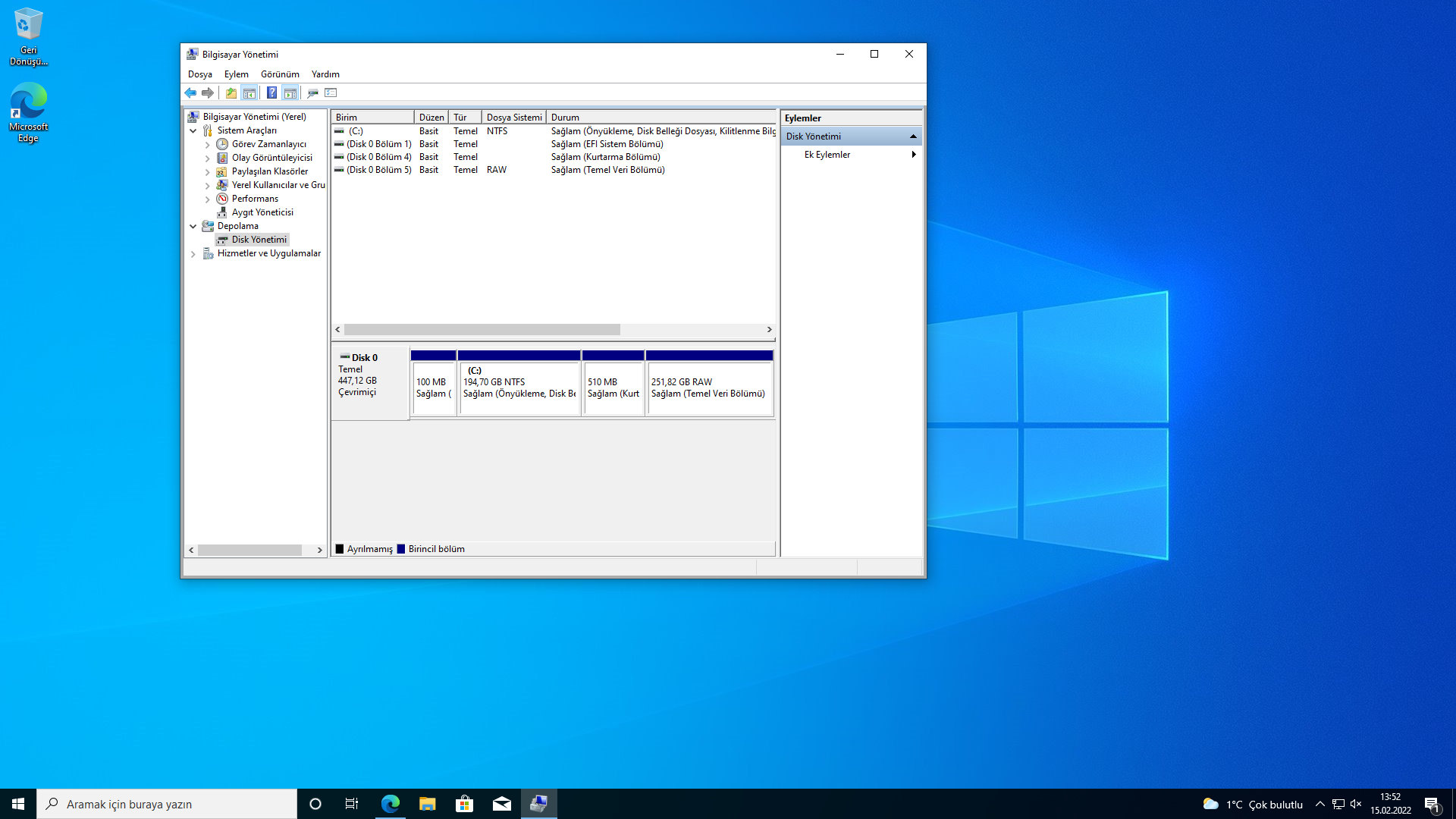Open Microsoft Store from the taskbar
The width and height of the screenshot is (1456, 819).
[x=464, y=804]
